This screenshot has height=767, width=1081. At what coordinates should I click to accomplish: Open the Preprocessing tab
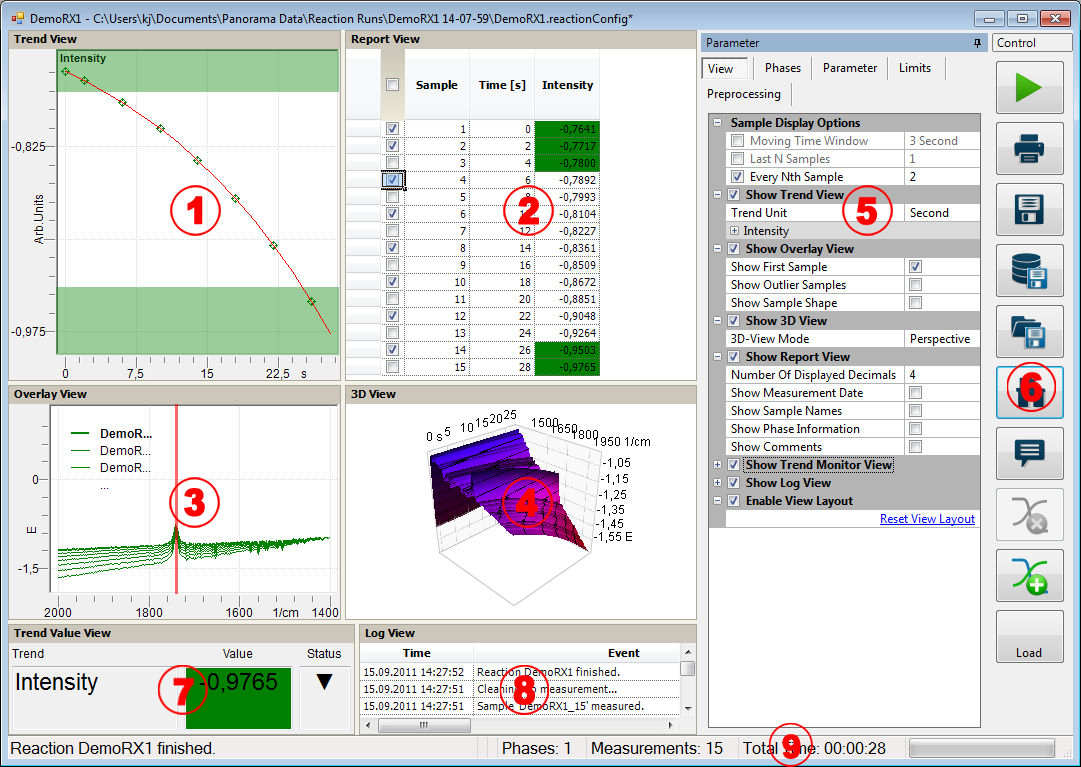743,94
